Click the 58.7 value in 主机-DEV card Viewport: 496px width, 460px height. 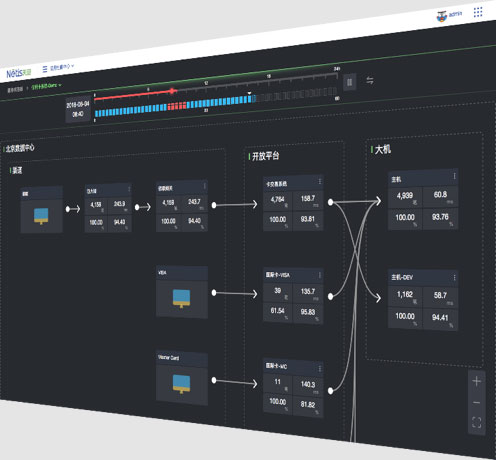tap(440, 295)
